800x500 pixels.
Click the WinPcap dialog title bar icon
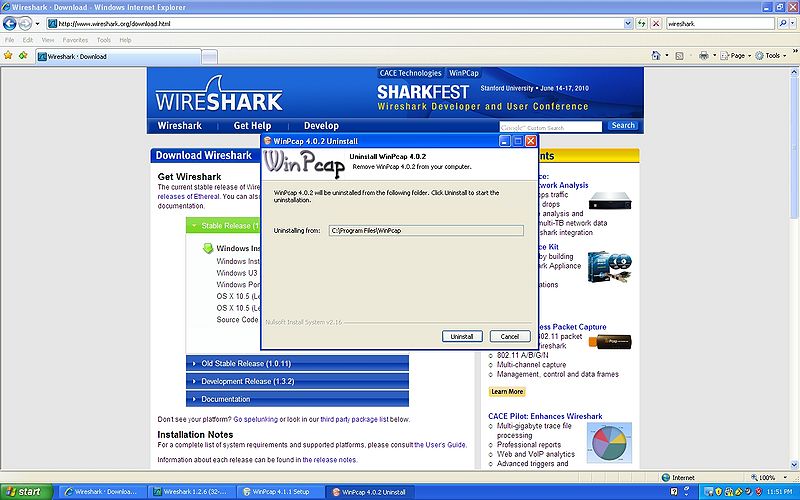click(x=267, y=141)
